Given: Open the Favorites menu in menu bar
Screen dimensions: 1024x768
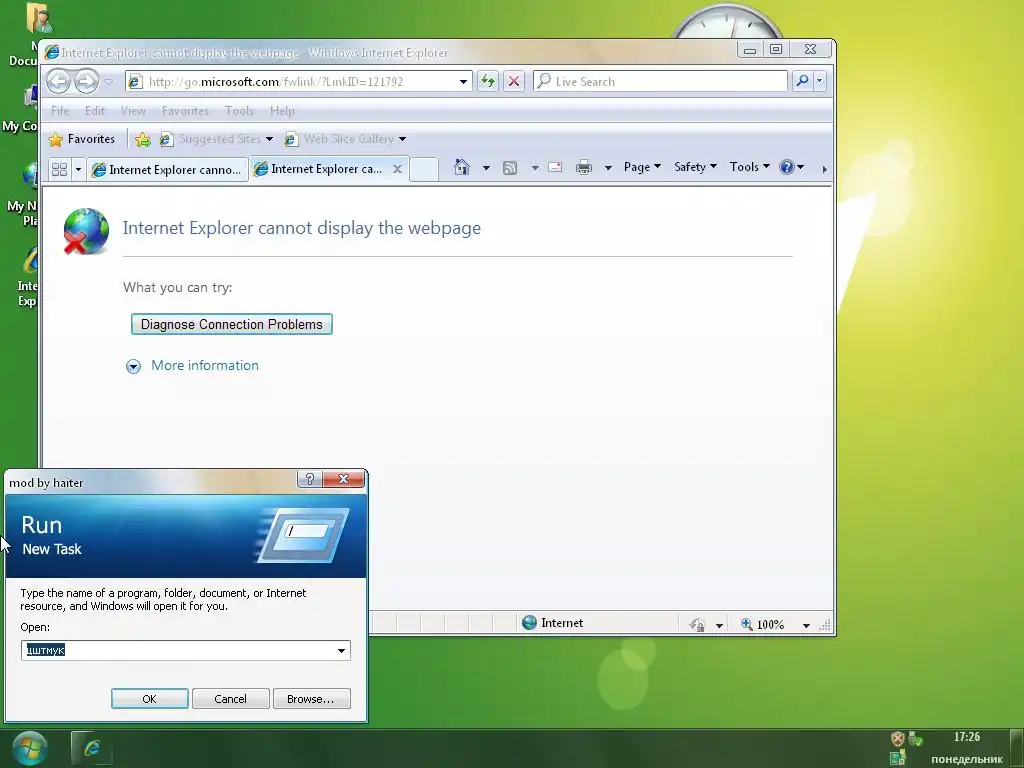Looking at the screenshot, I should 185,110.
